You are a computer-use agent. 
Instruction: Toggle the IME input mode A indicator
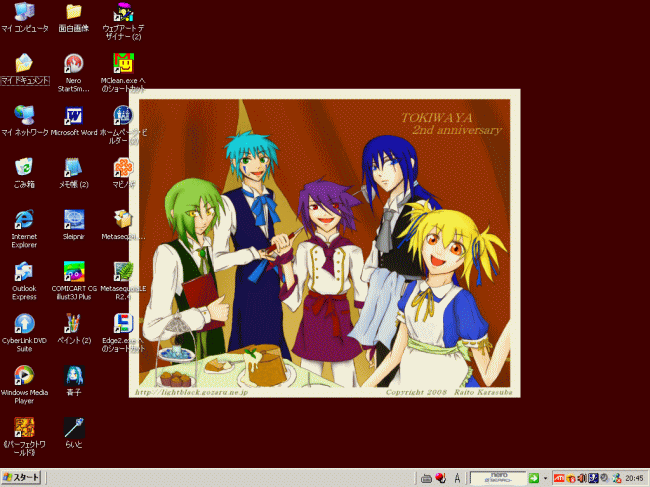coord(457,478)
